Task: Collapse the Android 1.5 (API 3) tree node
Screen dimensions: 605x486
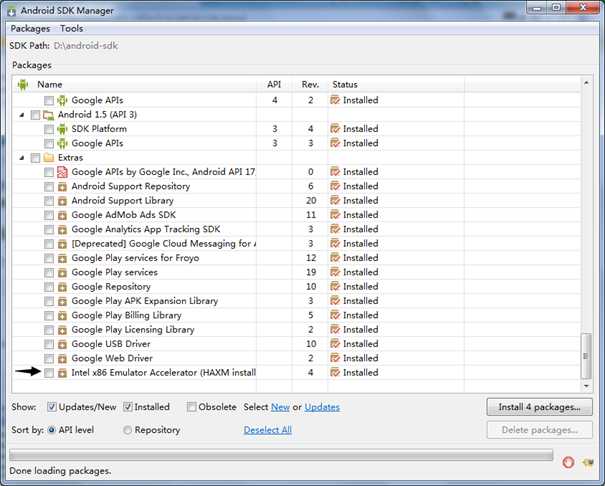Action: pos(22,115)
